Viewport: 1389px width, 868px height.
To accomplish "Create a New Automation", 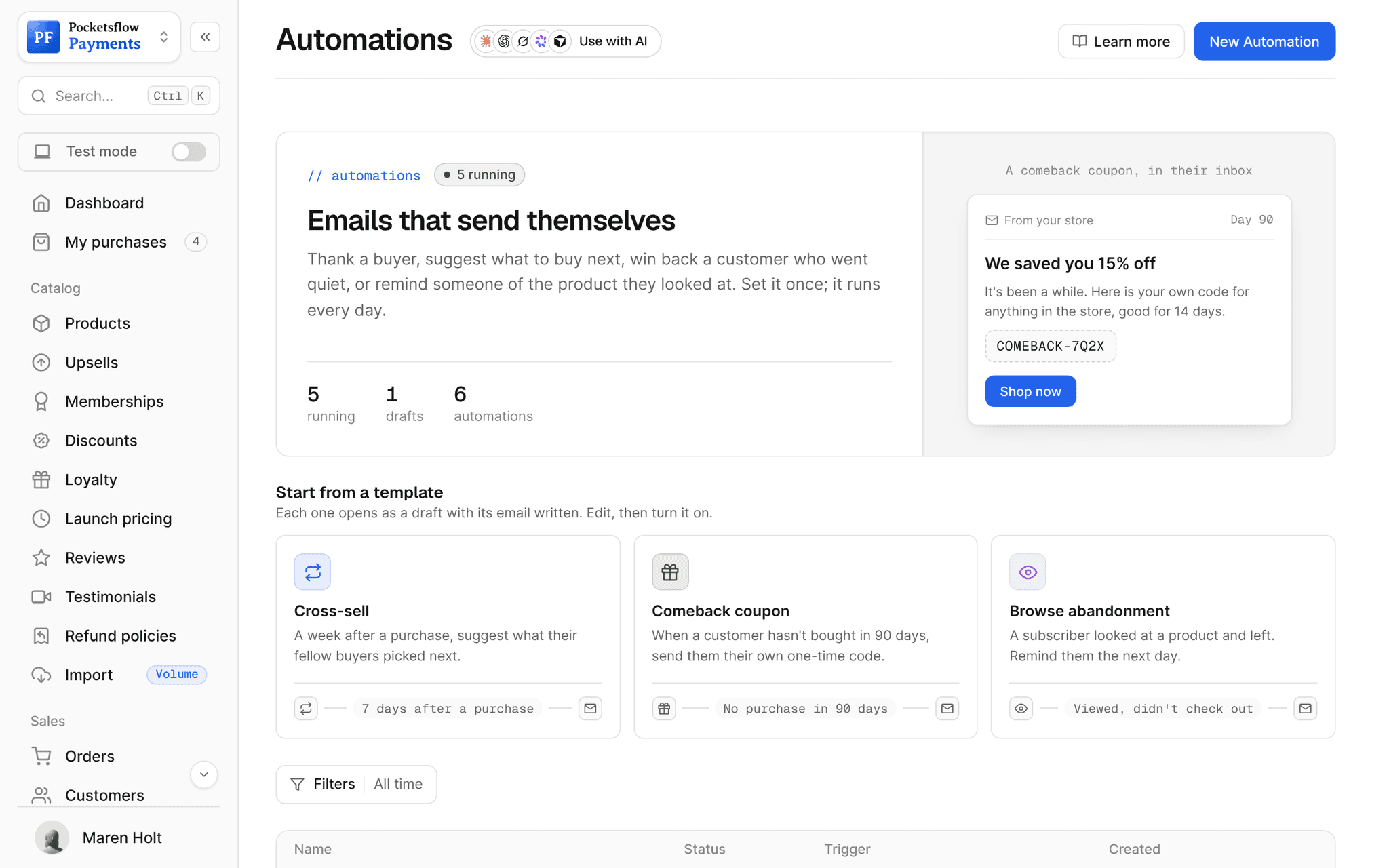I will click(1264, 41).
